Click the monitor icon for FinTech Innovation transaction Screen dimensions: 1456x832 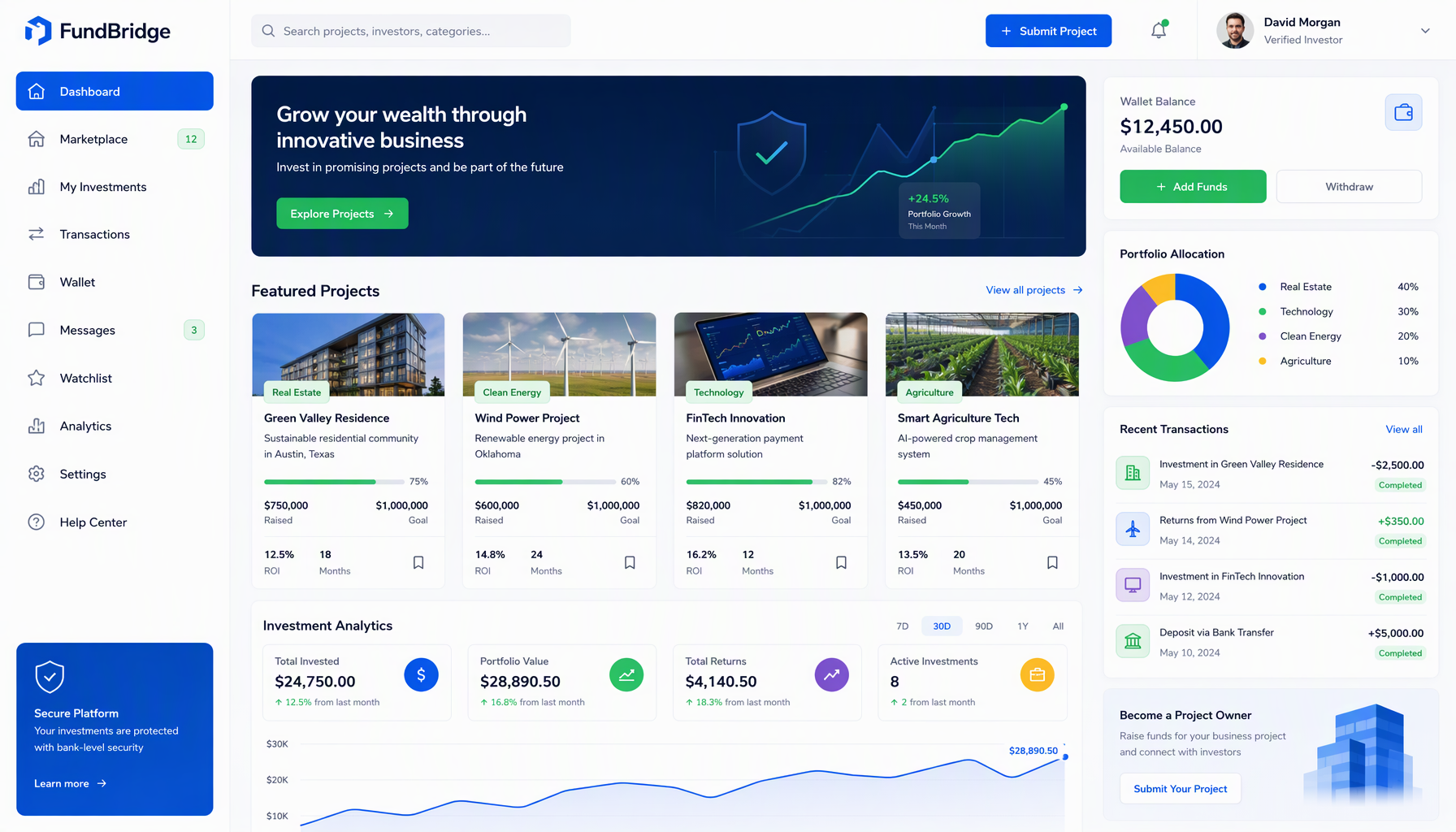(x=1133, y=585)
